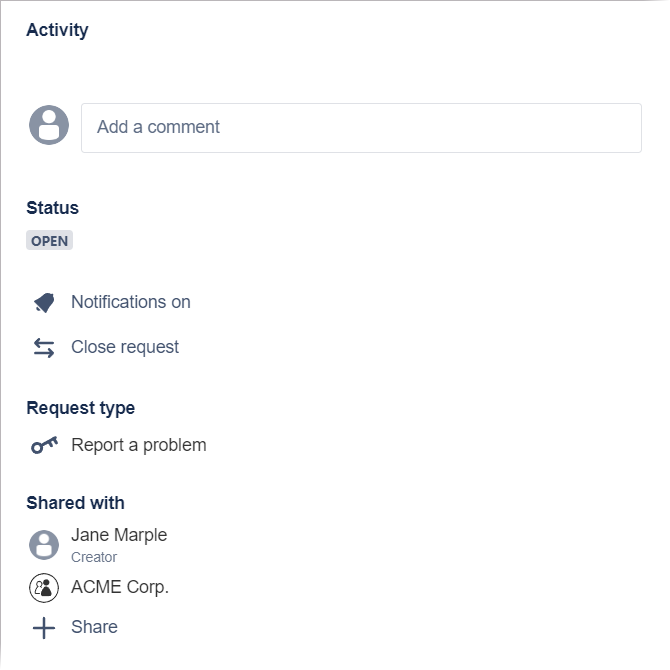Click the commenter avatar beside the comment box

49,126
